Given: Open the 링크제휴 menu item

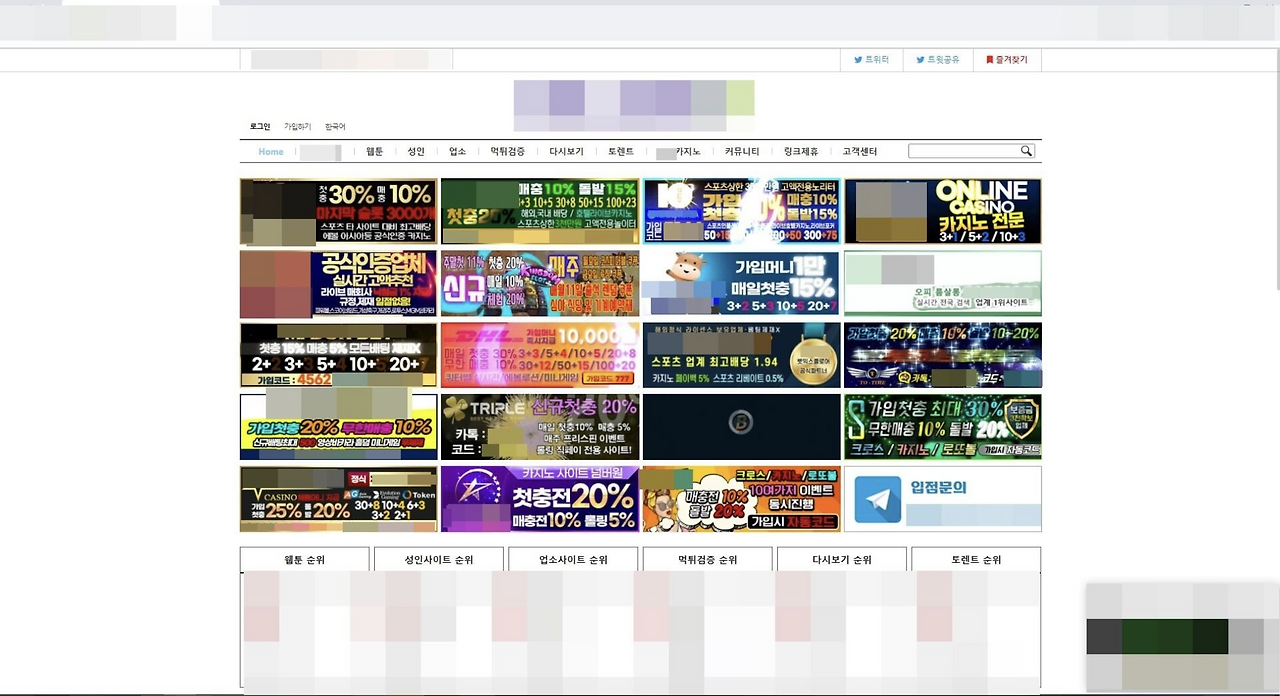Looking at the screenshot, I should [801, 152].
